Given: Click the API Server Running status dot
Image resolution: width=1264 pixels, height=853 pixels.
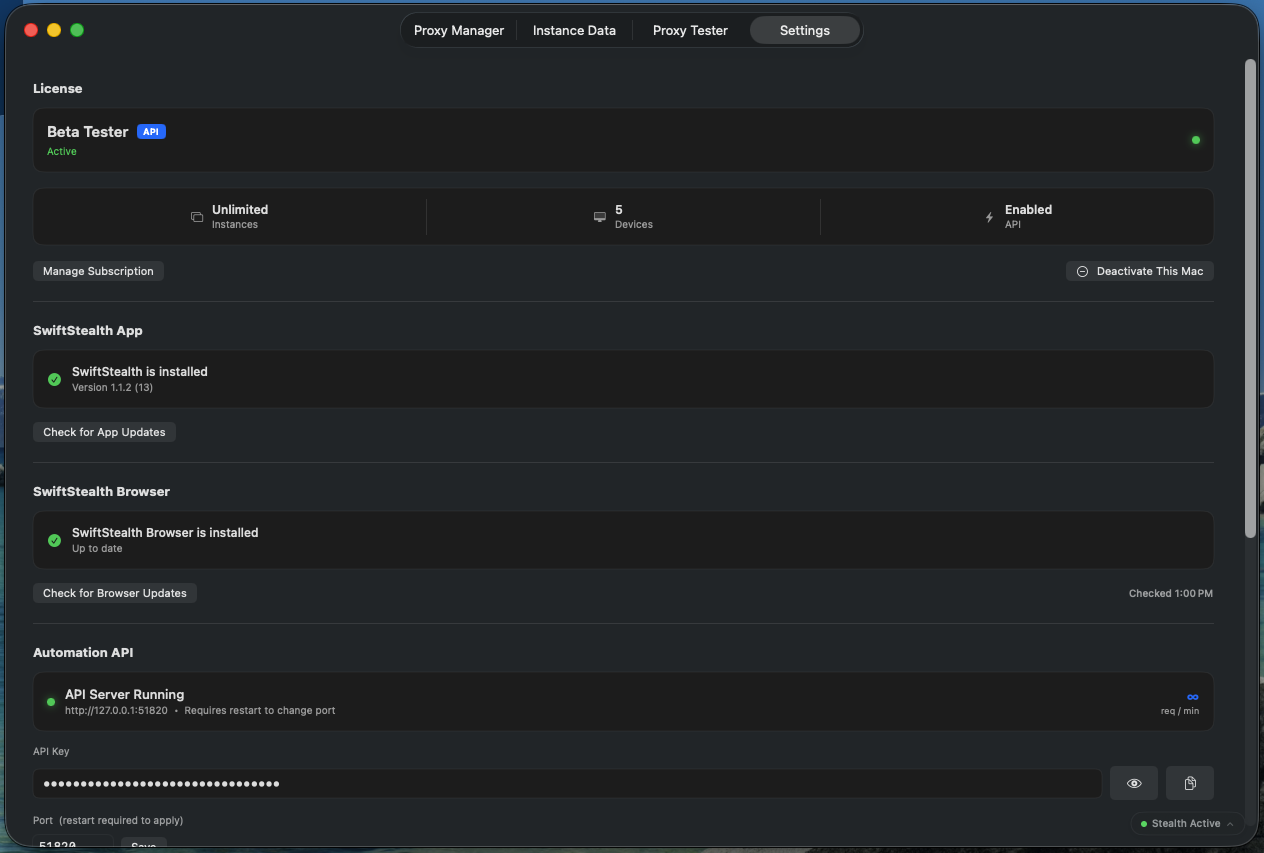Looking at the screenshot, I should point(51,702).
